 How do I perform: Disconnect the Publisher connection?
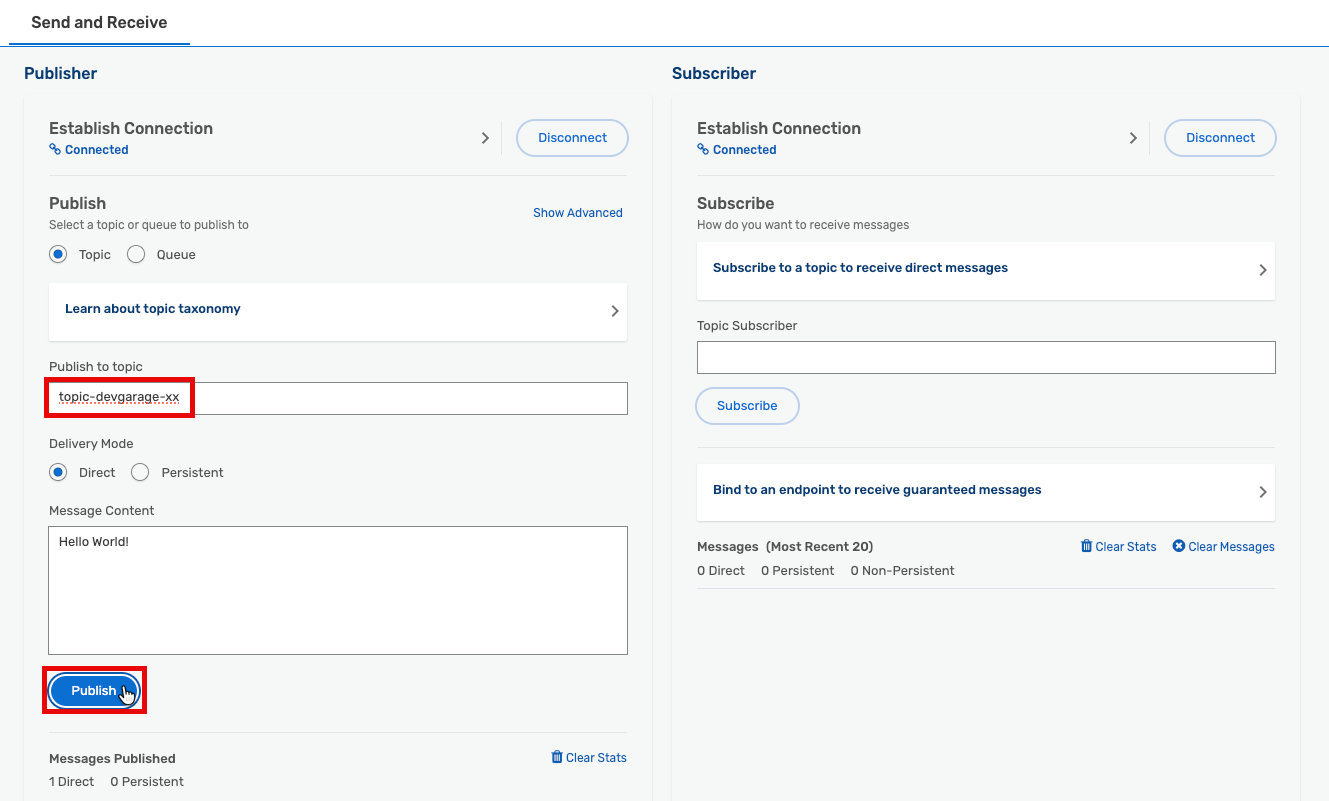pyautogui.click(x=572, y=138)
